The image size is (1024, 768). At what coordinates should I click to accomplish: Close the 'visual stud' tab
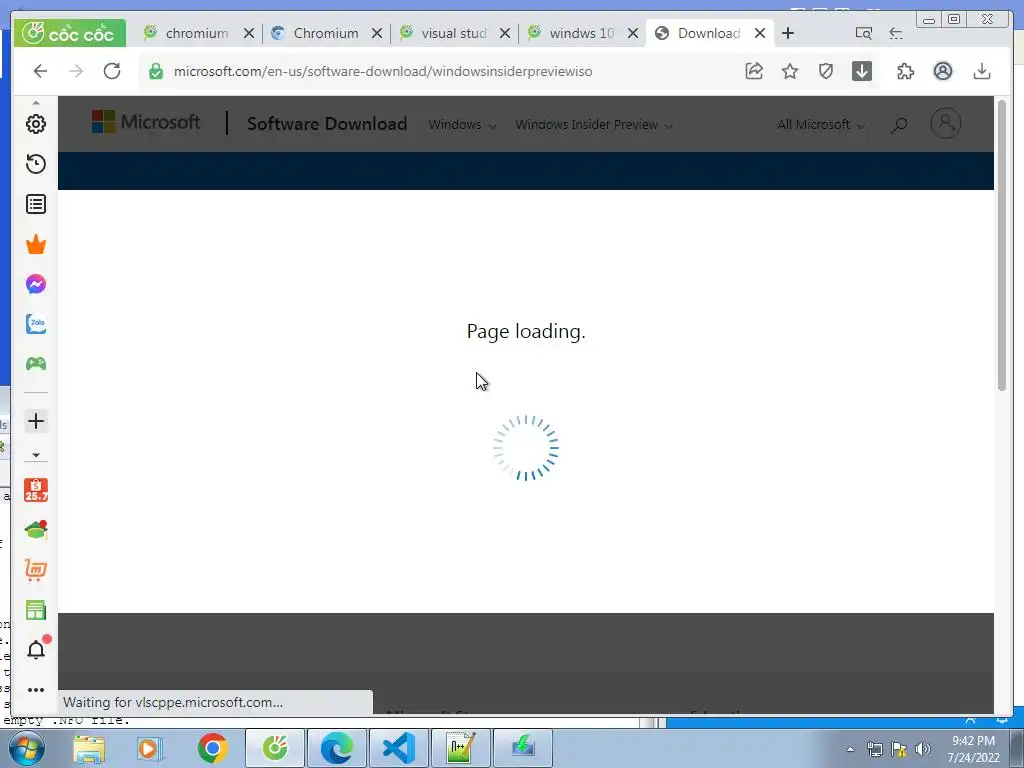[505, 33]
